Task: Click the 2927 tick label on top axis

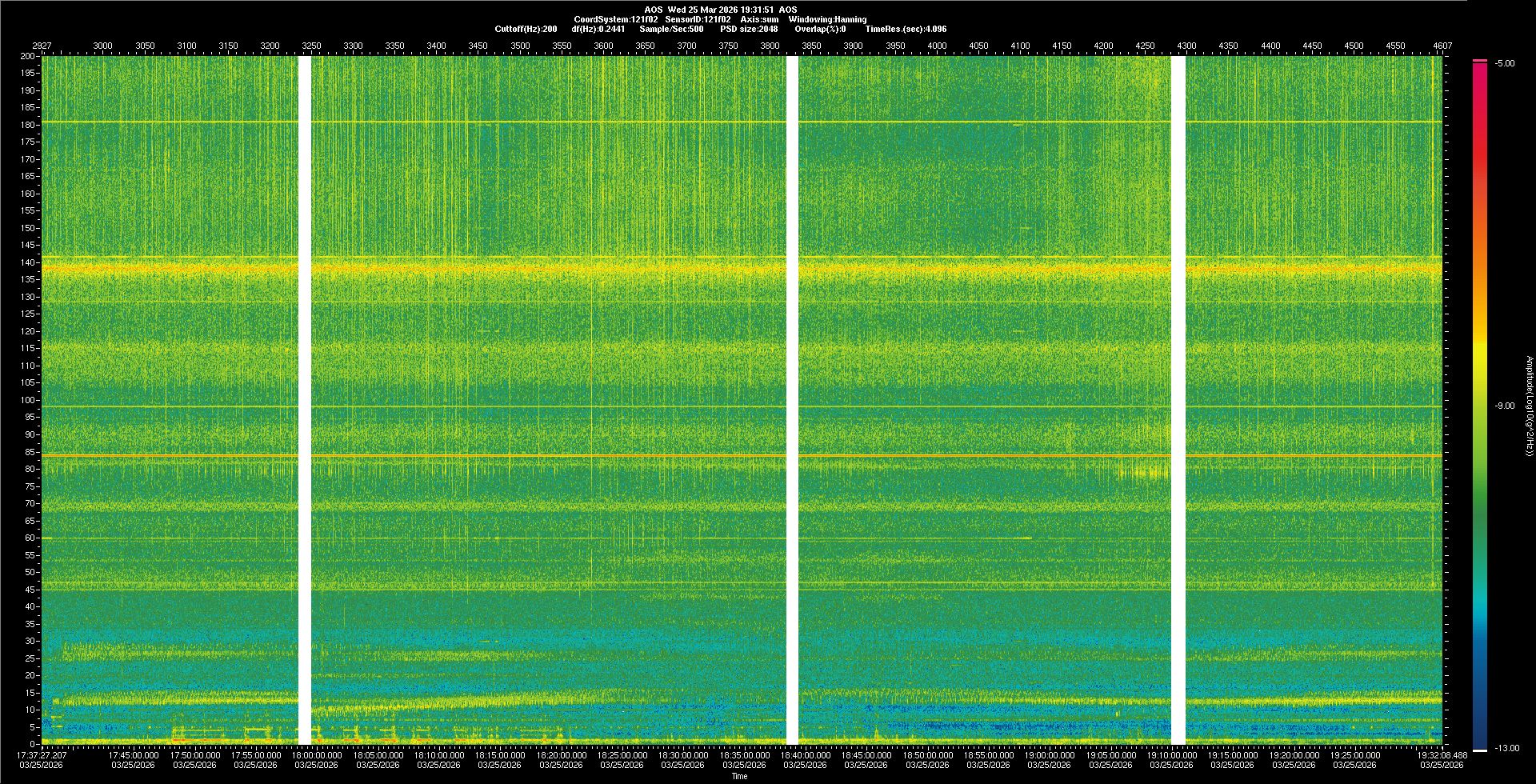Action: [x=42, y=46]
